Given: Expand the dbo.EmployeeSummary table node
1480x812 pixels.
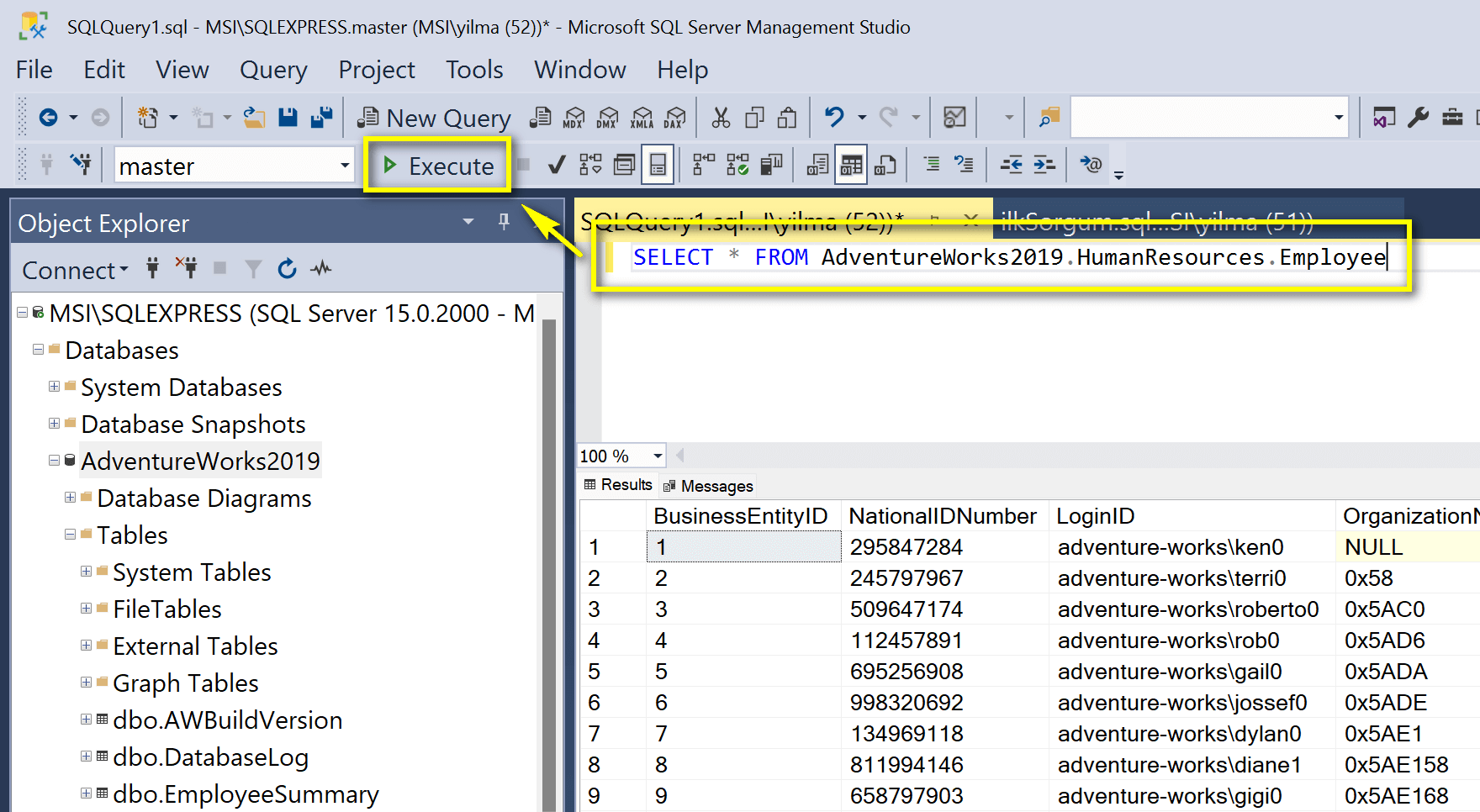Looking at the screenshot, I should (86, 794).
